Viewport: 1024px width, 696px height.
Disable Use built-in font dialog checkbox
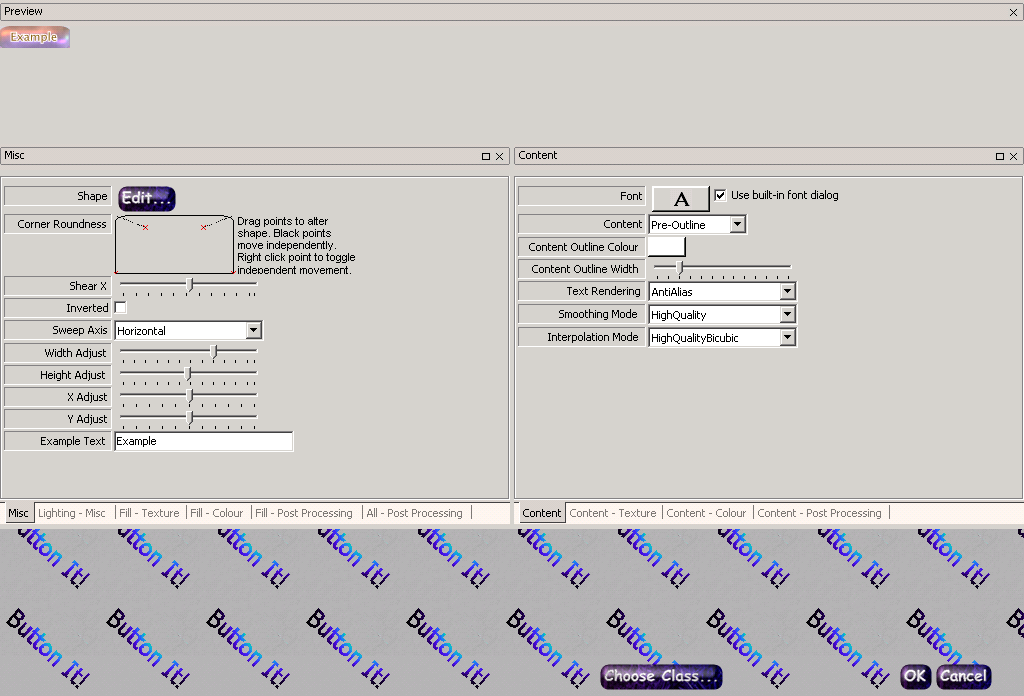(720, 196)
